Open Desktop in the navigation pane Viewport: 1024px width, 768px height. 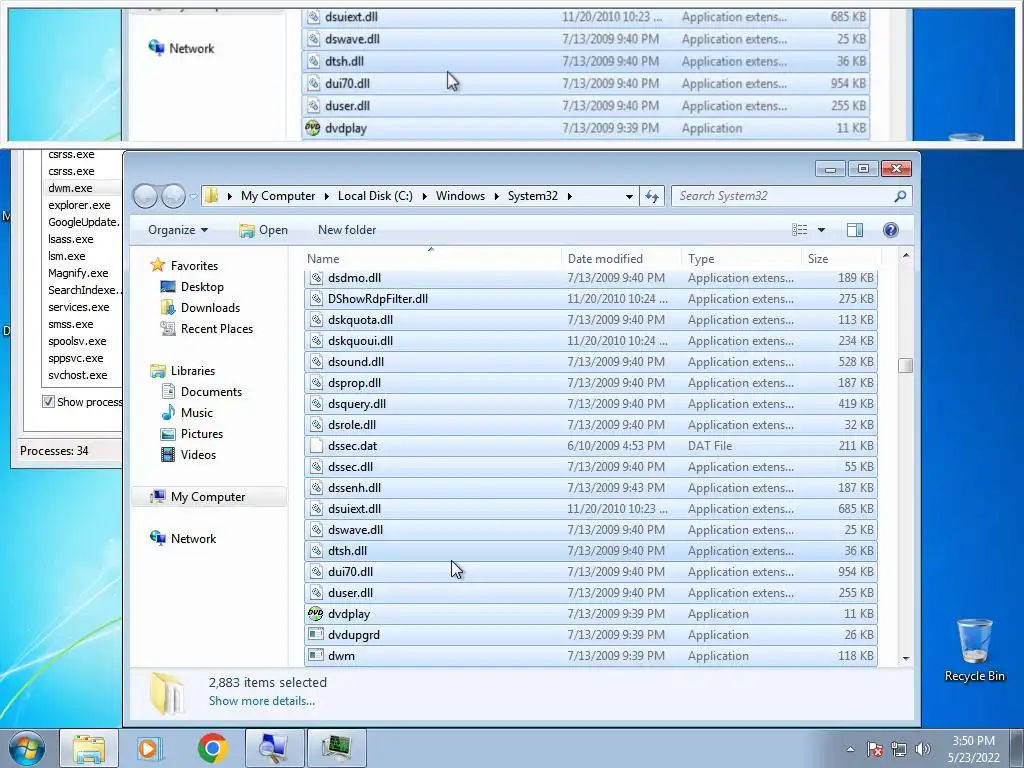[x=202, y=287]
